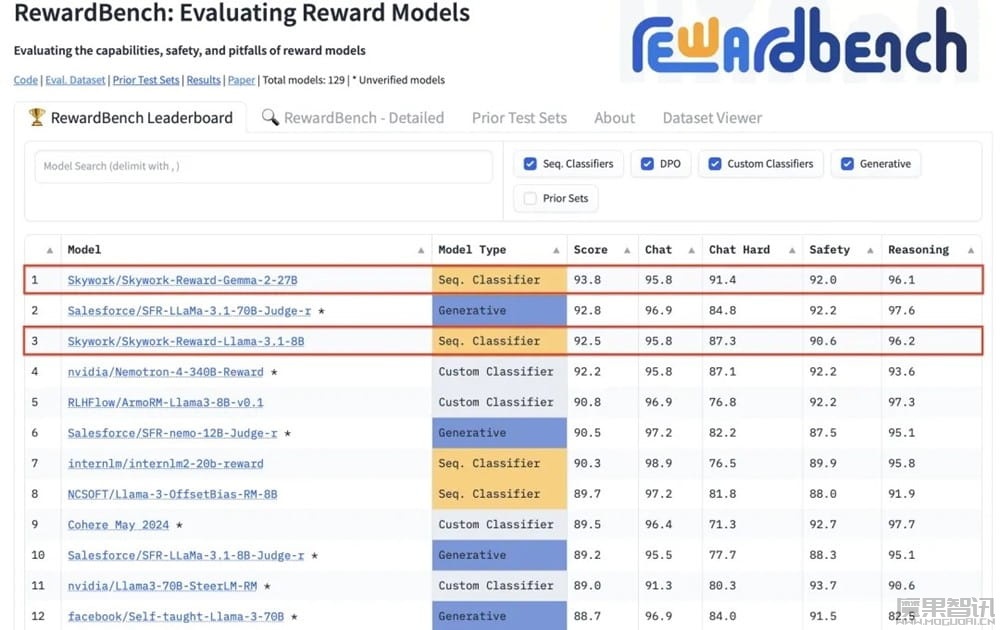The height and width of the screenshot is (630, 1000).
Task: Open internlm2-20b-reward model link
Action: tap(165, 464)
